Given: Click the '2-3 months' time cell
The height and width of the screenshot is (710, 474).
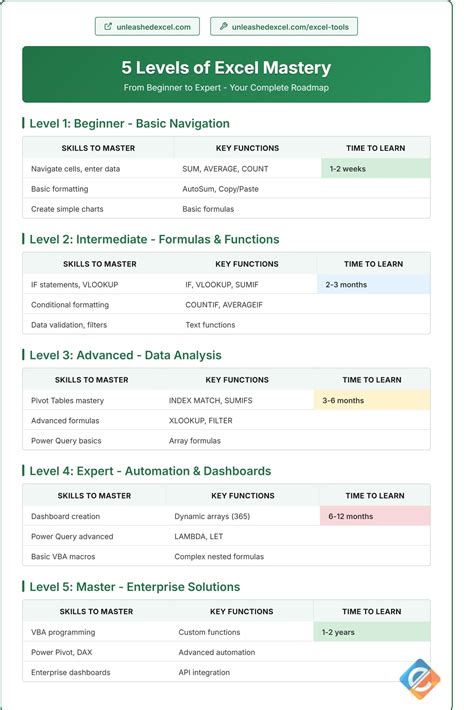Looking at the screenshot, I should (x=373, y=284).
